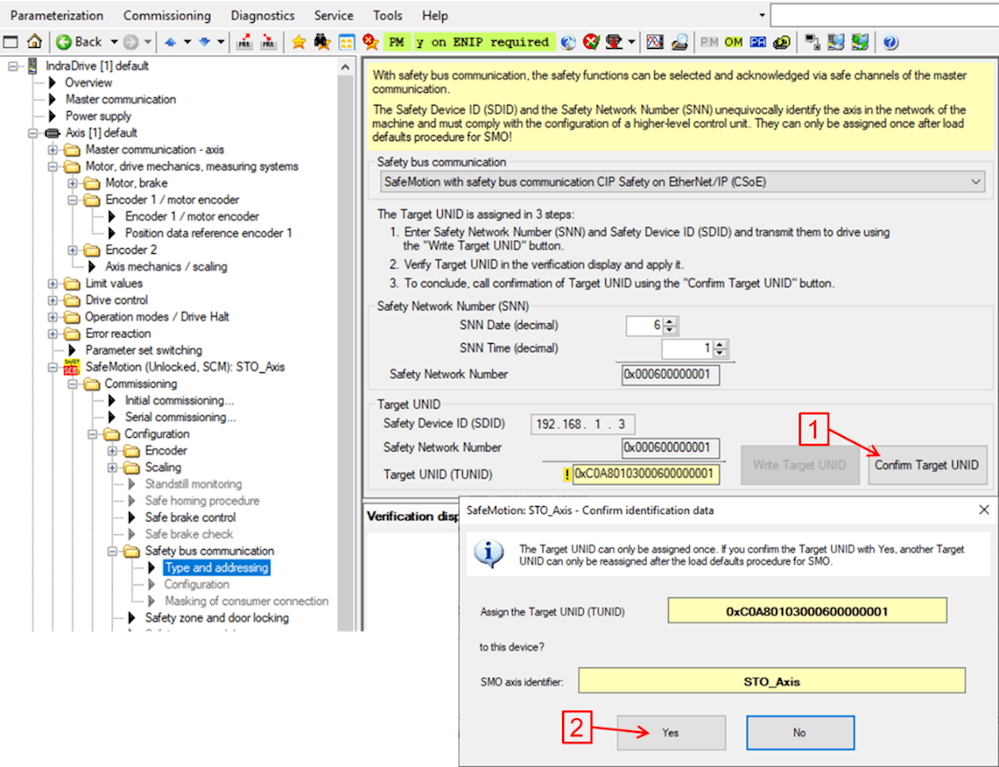Screen dimensions: 999x767
Task: Increase the SNN Date stepper value
Action: pyautogui.click(x=670, y=321)
